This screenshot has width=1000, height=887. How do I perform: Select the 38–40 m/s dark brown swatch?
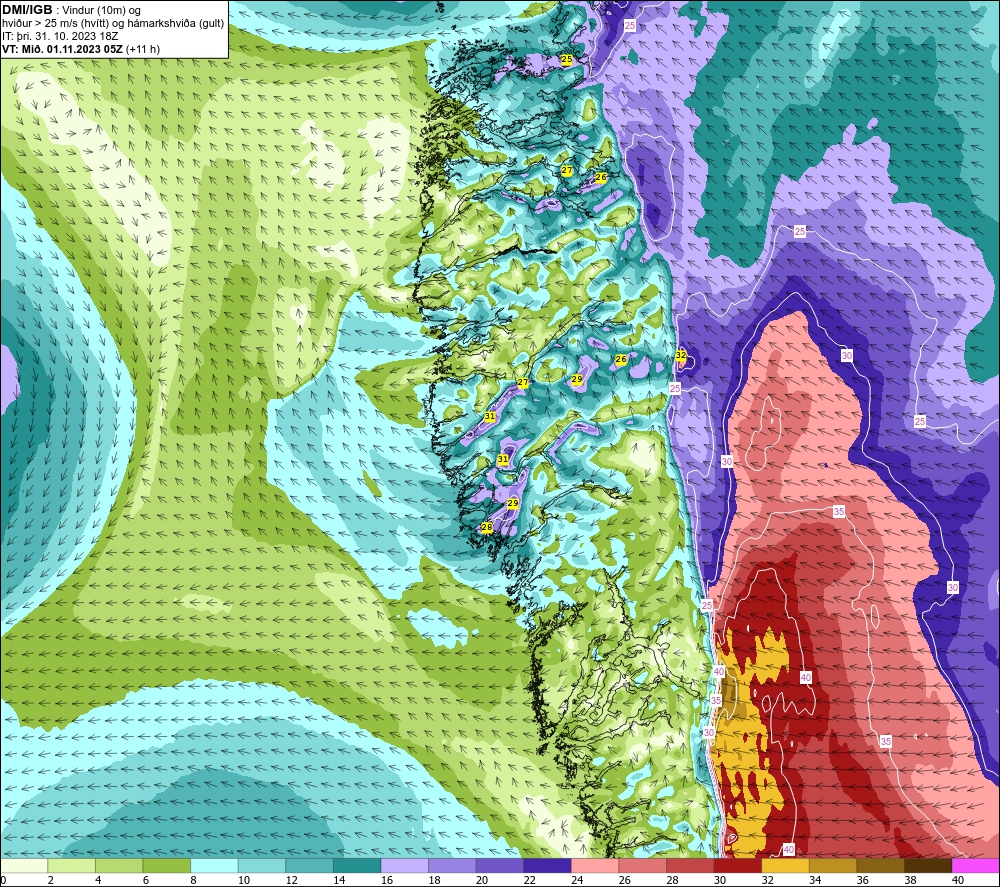tap(927, 865)
